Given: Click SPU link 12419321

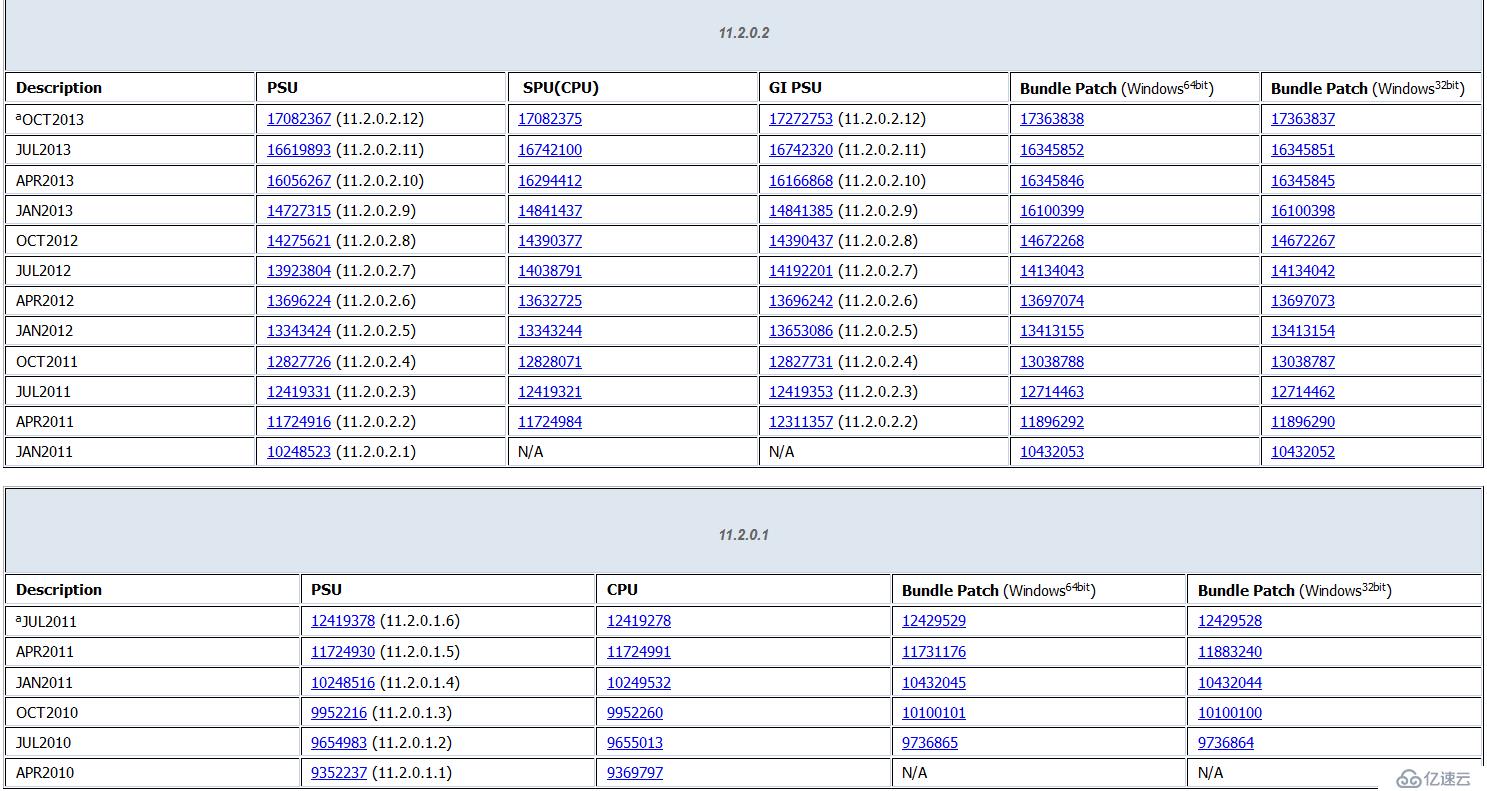Looking at the screenshot, I should tap(550, 392).
